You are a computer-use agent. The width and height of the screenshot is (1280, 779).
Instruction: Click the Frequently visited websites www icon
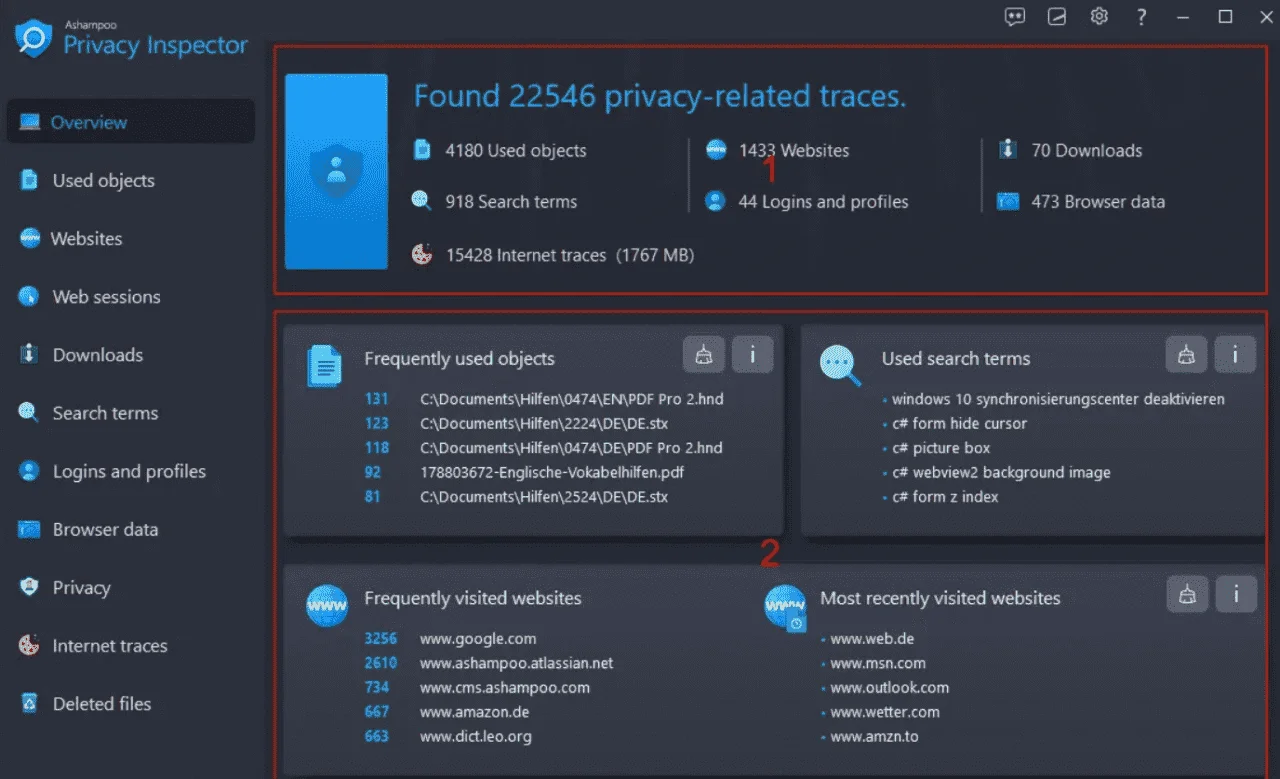coord(327,606)
